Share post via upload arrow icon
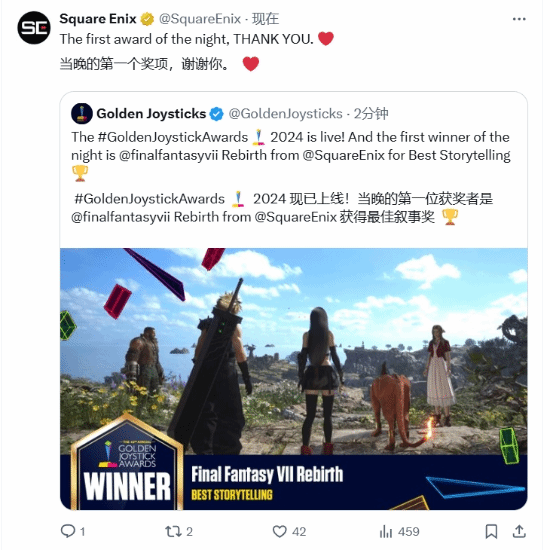This screenshot has height=550, width=550. 519,531
